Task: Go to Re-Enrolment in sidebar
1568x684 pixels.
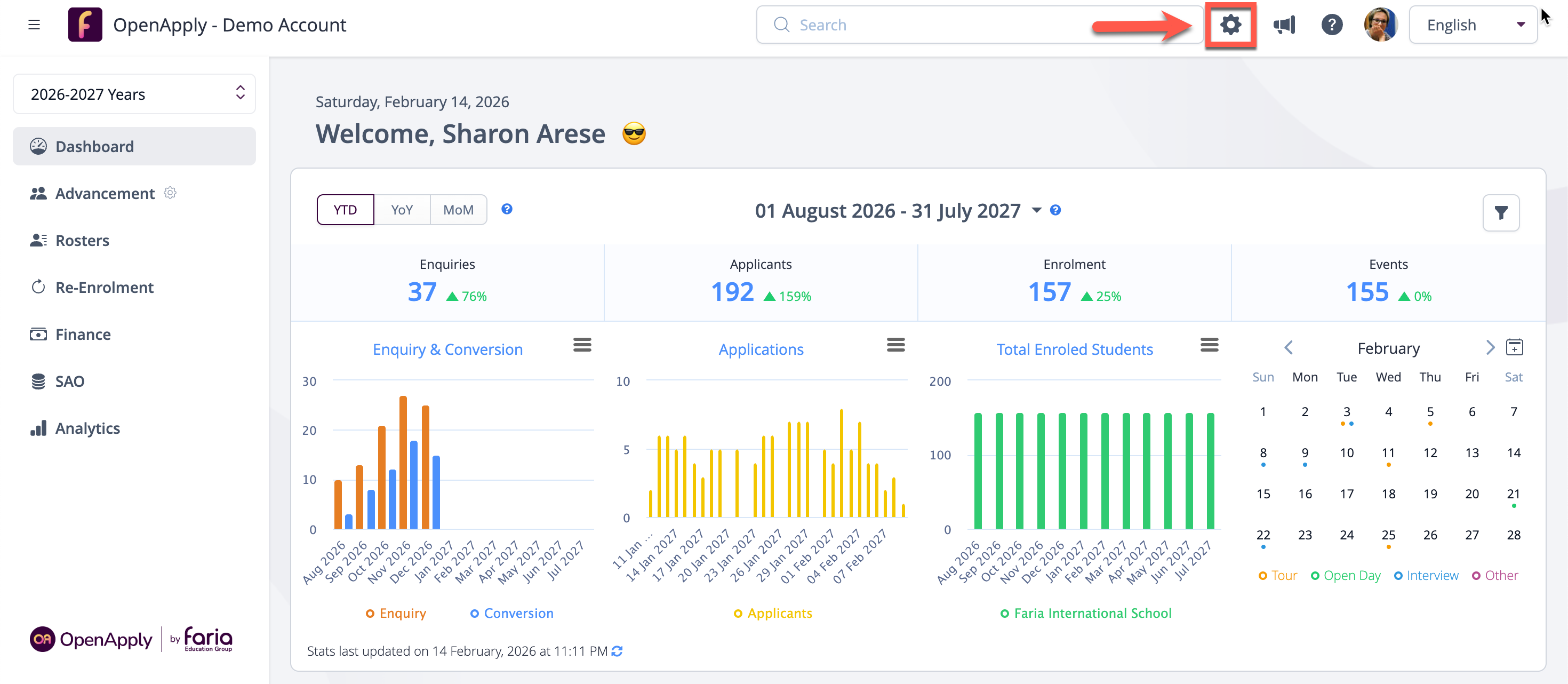Action: 104,288
